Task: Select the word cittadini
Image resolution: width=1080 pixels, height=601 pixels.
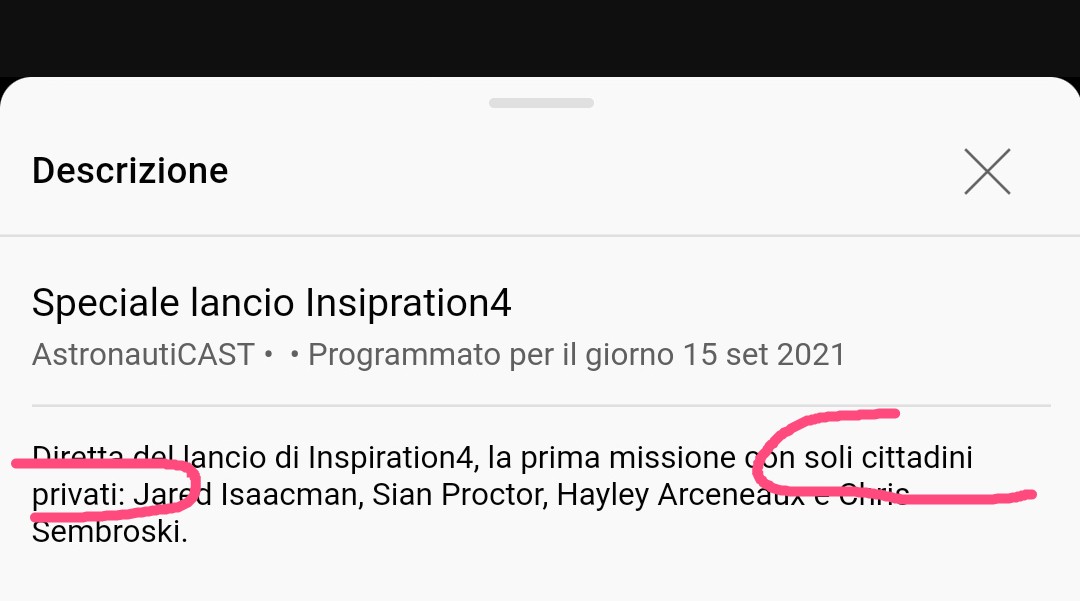Action: click(917, 458)
